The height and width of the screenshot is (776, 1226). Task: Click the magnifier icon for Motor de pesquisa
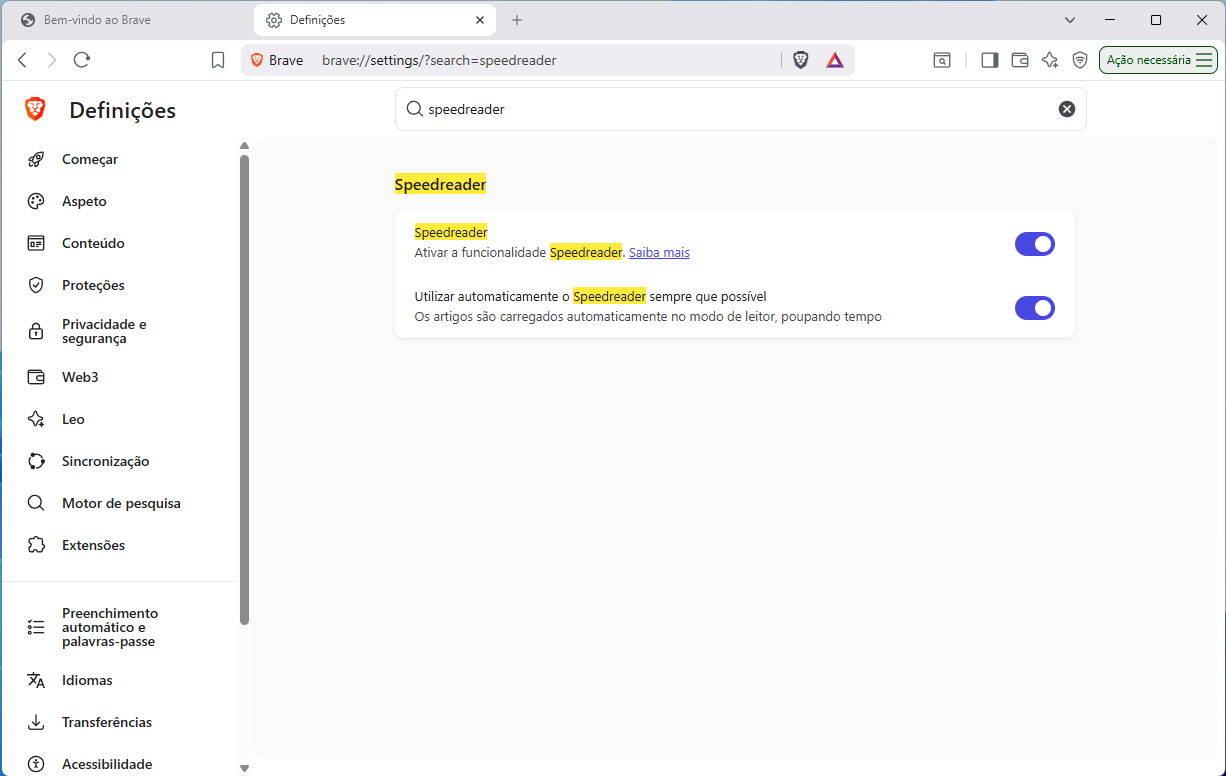coord(36,503)
